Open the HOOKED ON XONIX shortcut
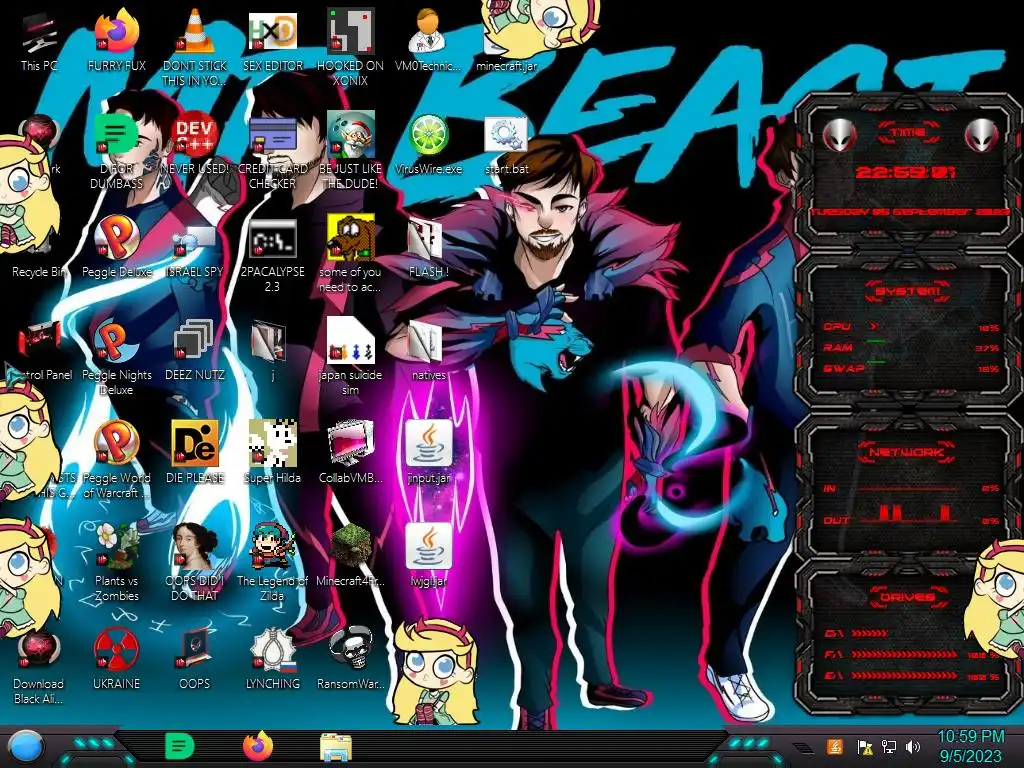 [x=351, y=47]
